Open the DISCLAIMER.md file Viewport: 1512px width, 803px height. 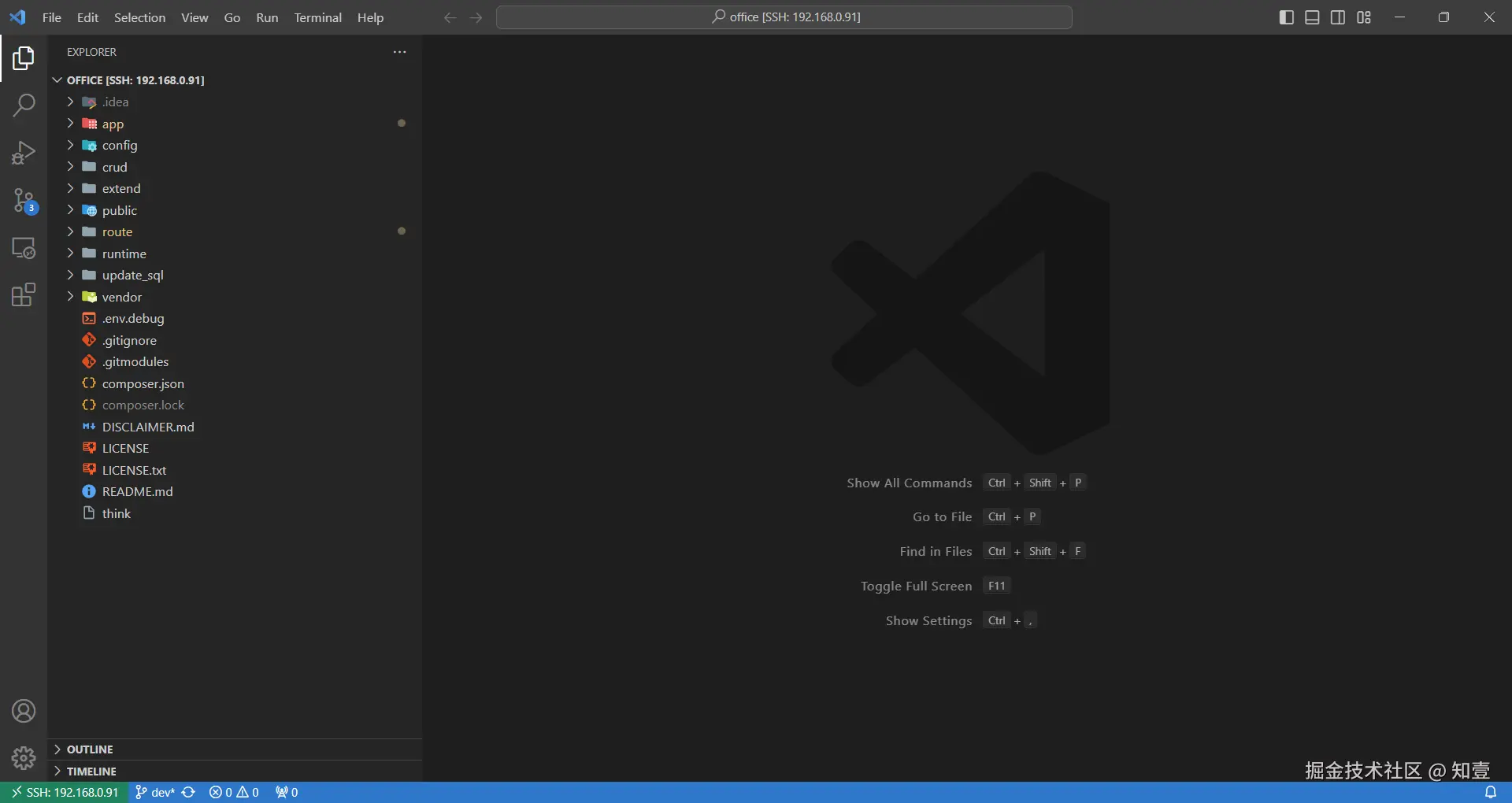click(x=235, y=427)
